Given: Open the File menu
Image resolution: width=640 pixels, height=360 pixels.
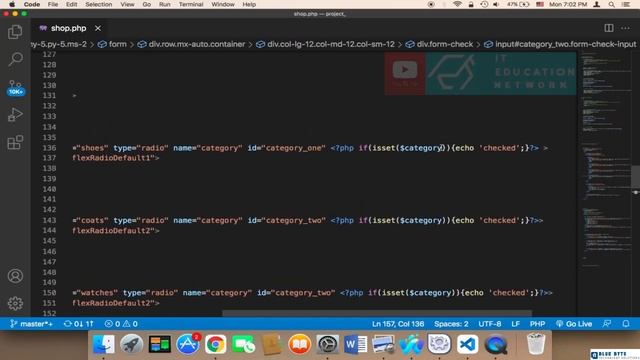Looking at the screenshot, I should (x=53, y=4).
